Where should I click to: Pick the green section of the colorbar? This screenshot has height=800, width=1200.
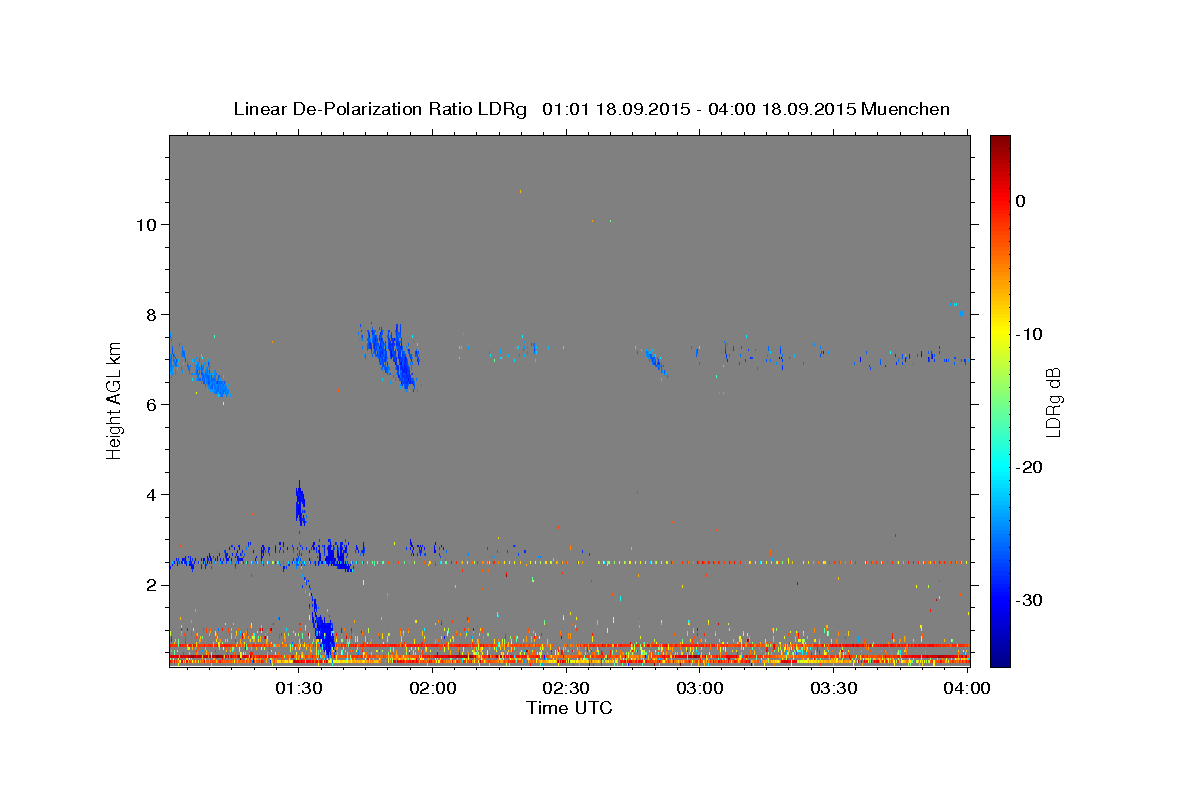pos(1000,400)
